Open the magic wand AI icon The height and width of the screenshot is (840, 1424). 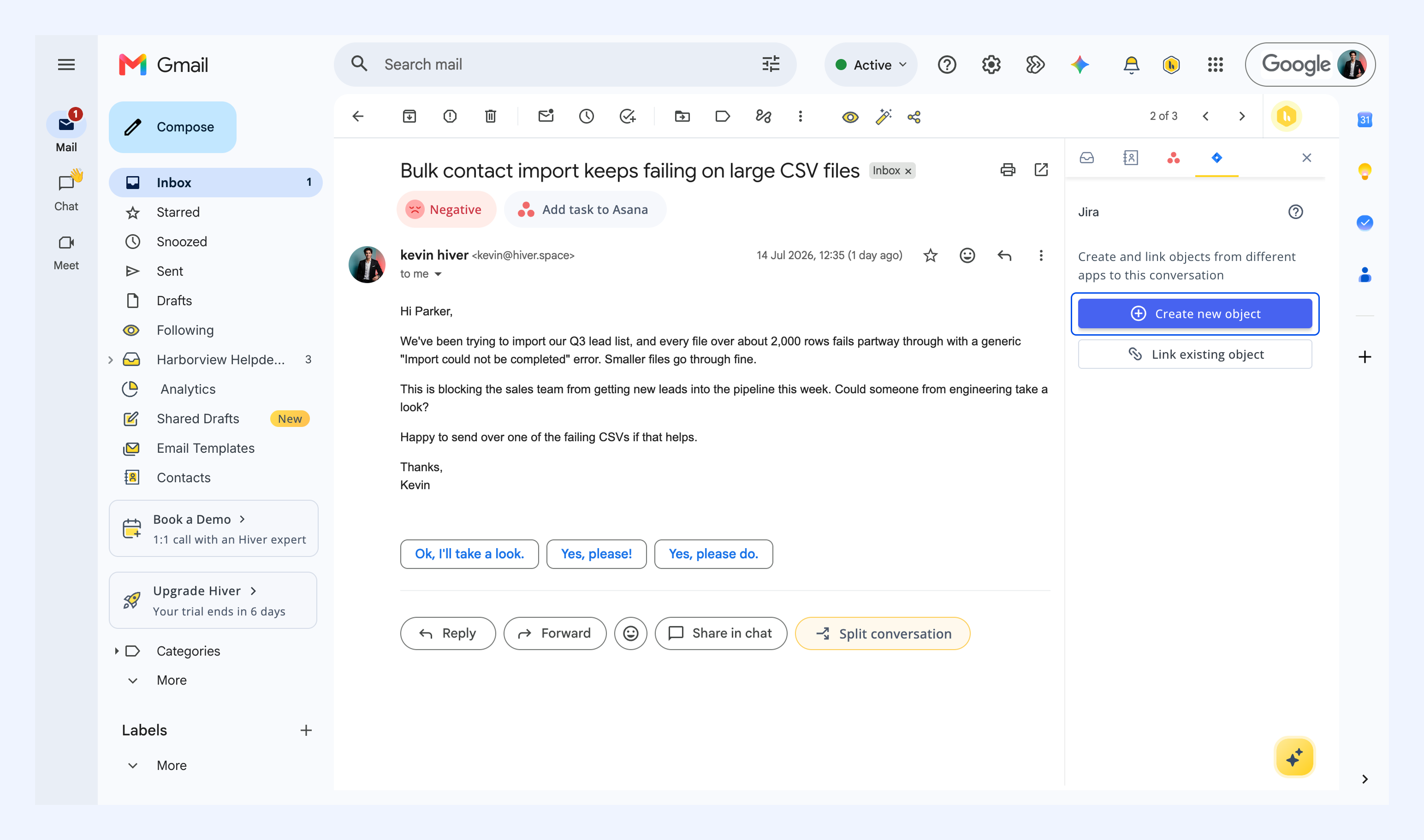pyautogui.click(x=883, y=117)
